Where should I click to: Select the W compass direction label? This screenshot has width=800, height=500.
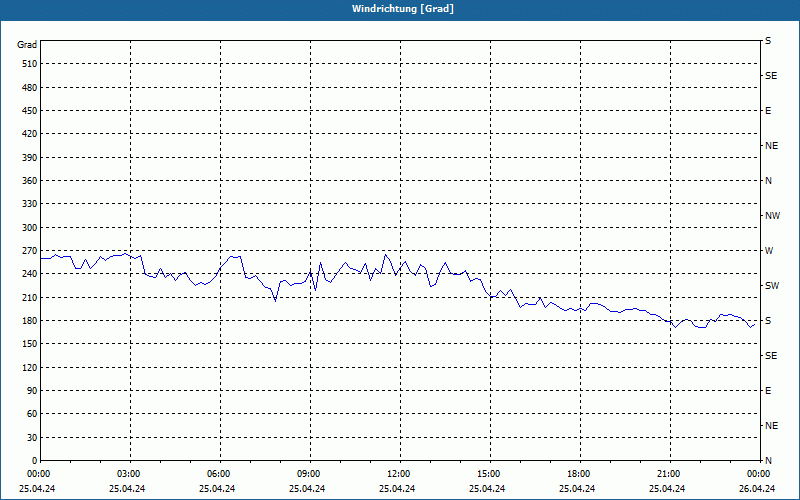[x=769, y=251]
